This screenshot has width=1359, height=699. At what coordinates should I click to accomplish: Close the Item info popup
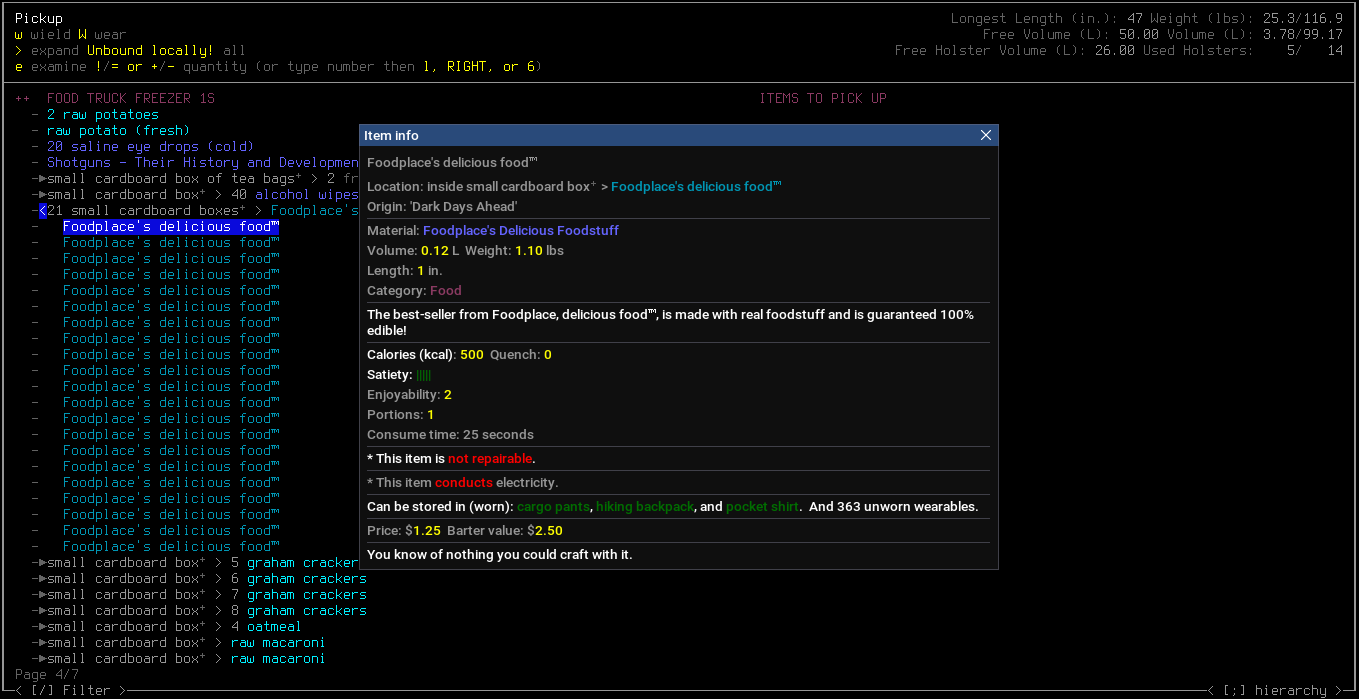[986, 135]
